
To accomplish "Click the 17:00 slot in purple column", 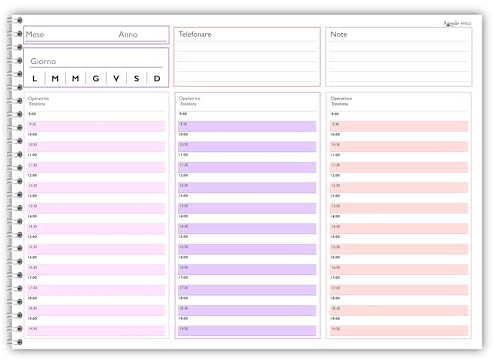I will [247, 280].
